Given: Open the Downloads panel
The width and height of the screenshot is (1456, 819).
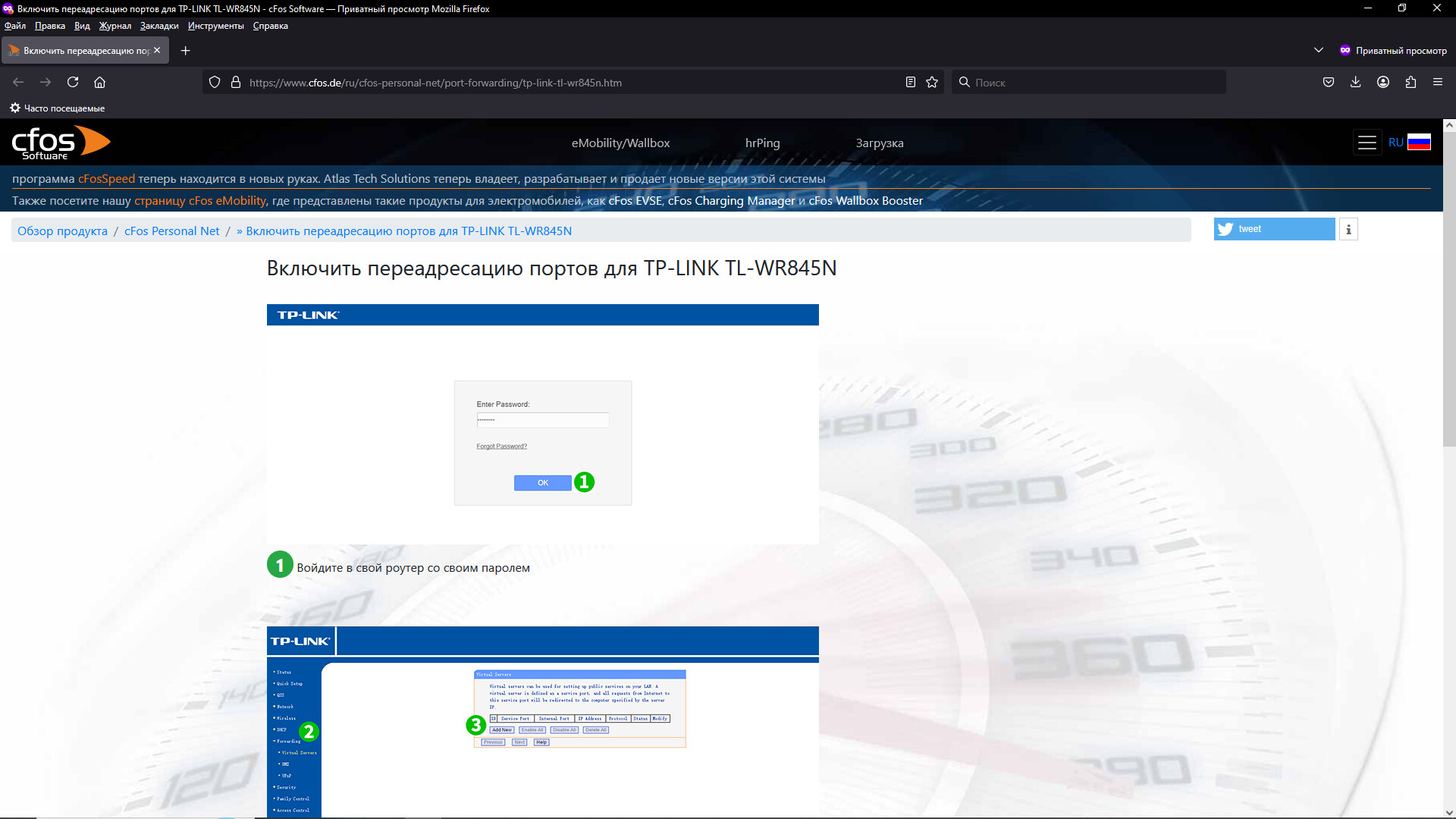Looking at the screenshot, I should pyautogui.click(x=1356, y=82).
